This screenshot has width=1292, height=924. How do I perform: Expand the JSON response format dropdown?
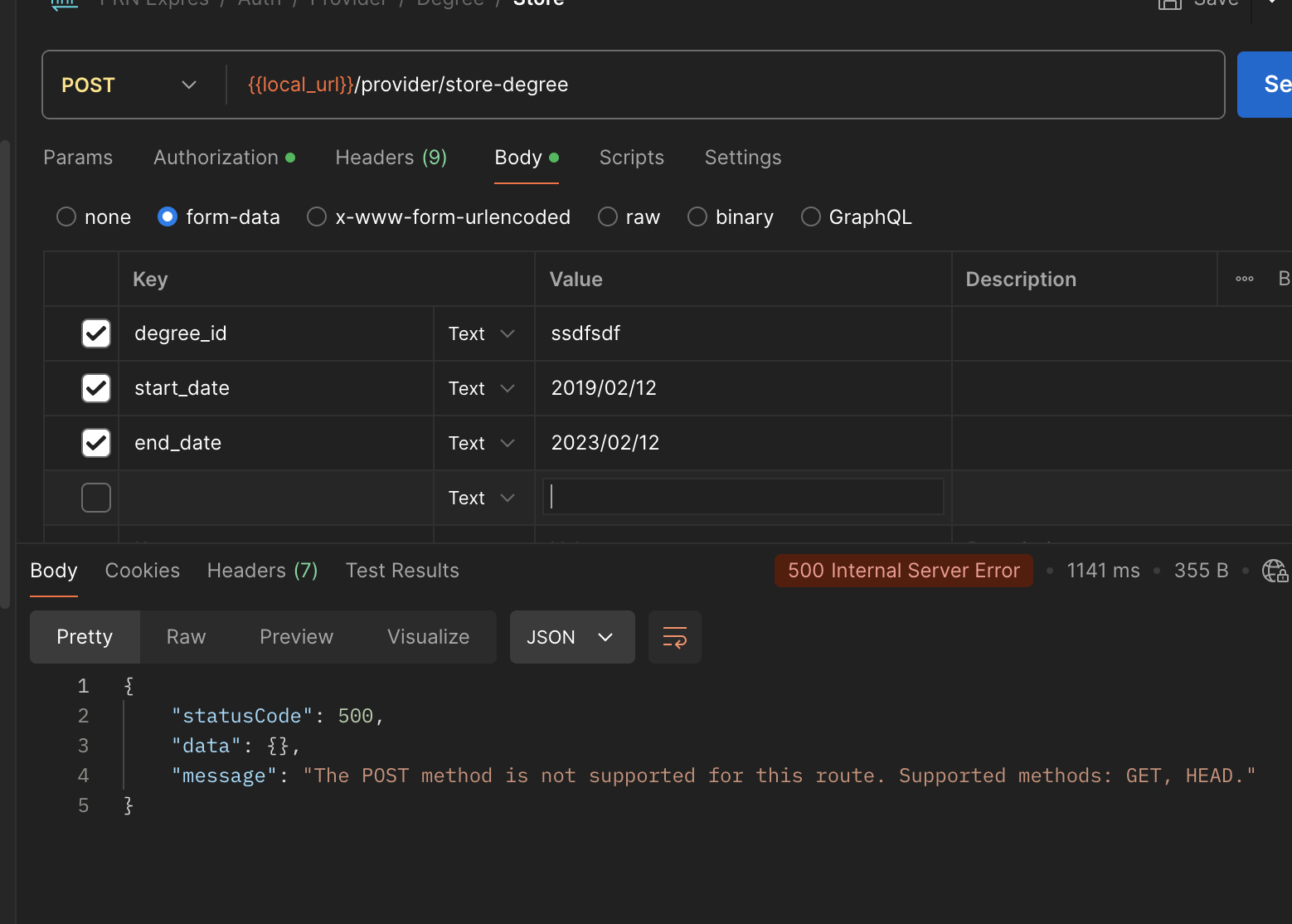click(x=571, y=637)
